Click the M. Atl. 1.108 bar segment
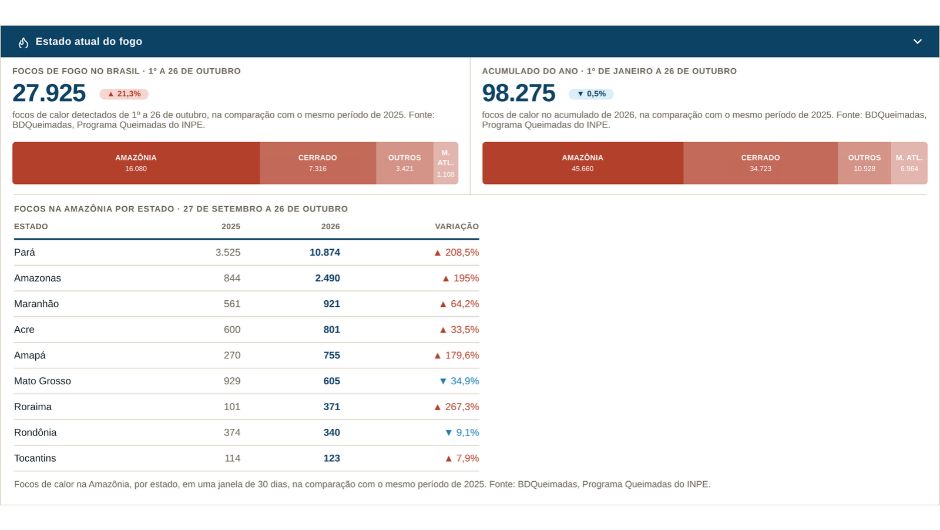This screenshot has width=940, height=530. (x=445, y=163)
